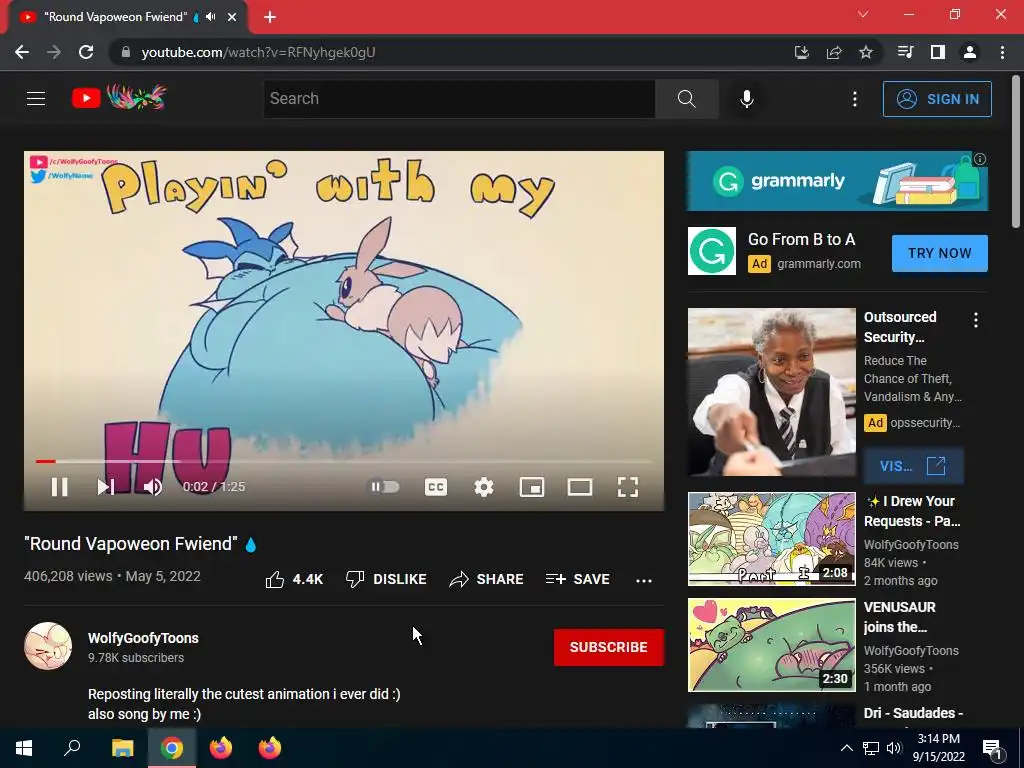The width and height of the screenshot is (1024, 768).
Task: Open Chrome media controls icon
Action: 905,52
